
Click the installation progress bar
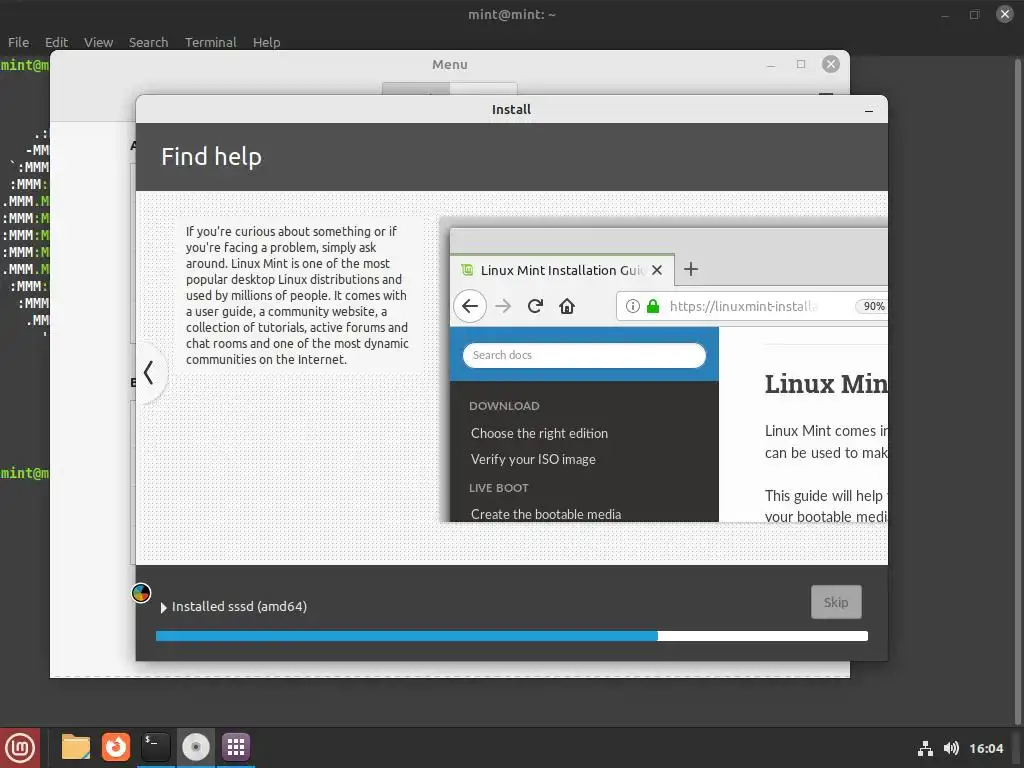click(511, 636)
